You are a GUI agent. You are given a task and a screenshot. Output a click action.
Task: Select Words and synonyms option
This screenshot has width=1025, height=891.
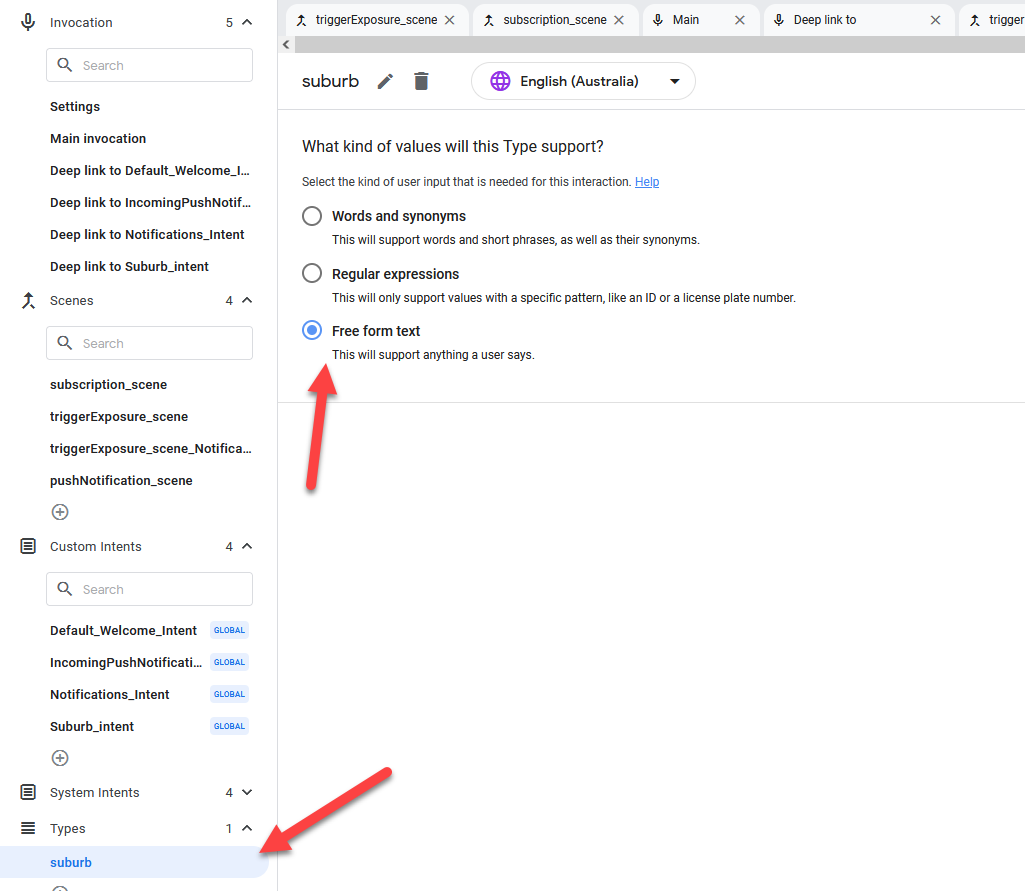312,216
